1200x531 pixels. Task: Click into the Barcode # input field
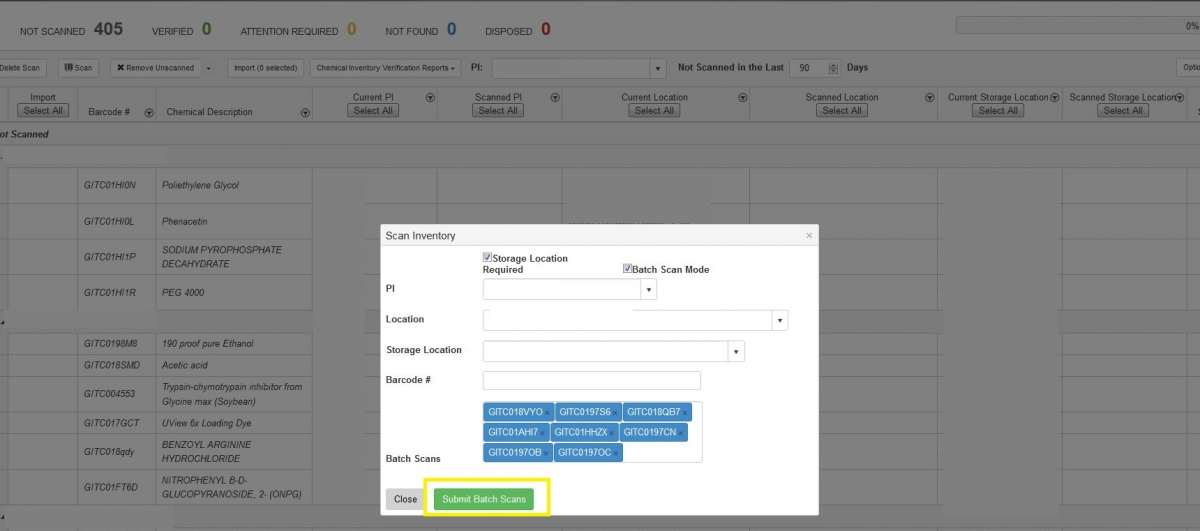(591, 381)
